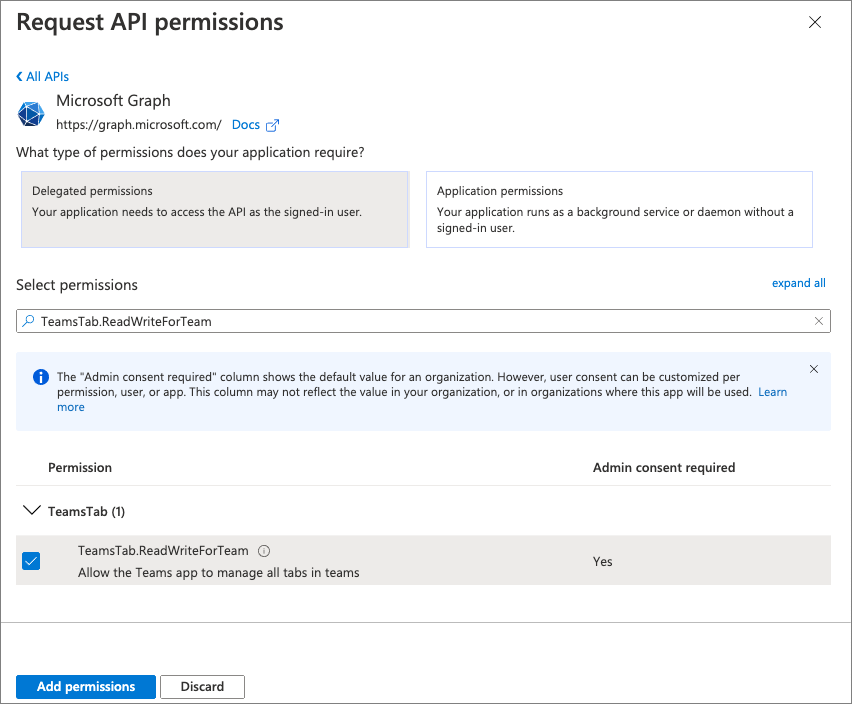Select Application permissions option
This screenshot has width=852, height=704.
(x=619, y=210)
